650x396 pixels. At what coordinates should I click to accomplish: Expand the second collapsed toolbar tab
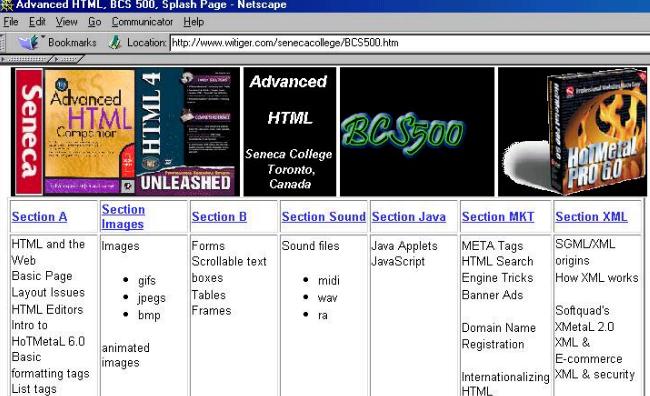[66, 59]
